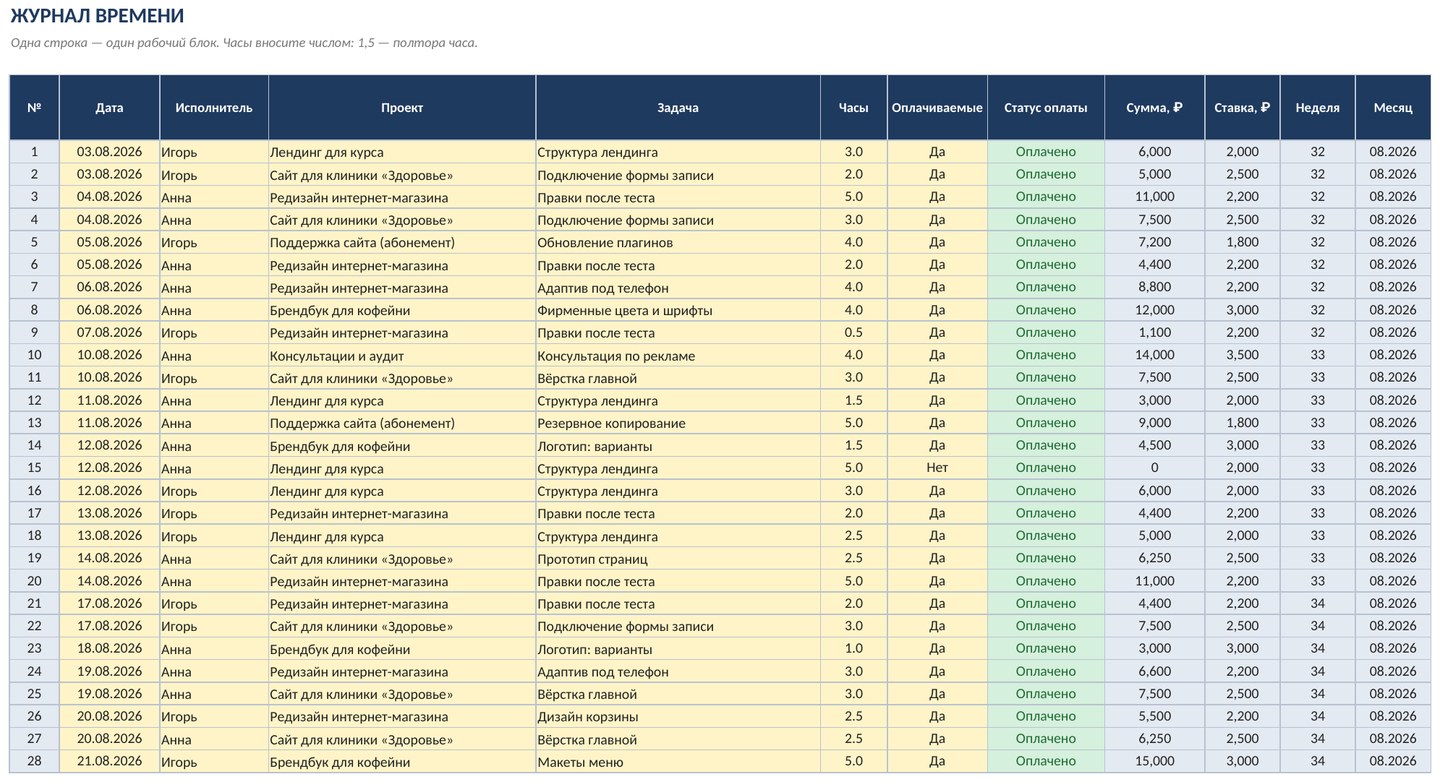Select the «Нет» cell in row 15
The image size is (1440, 782).
tap(937, 468)
